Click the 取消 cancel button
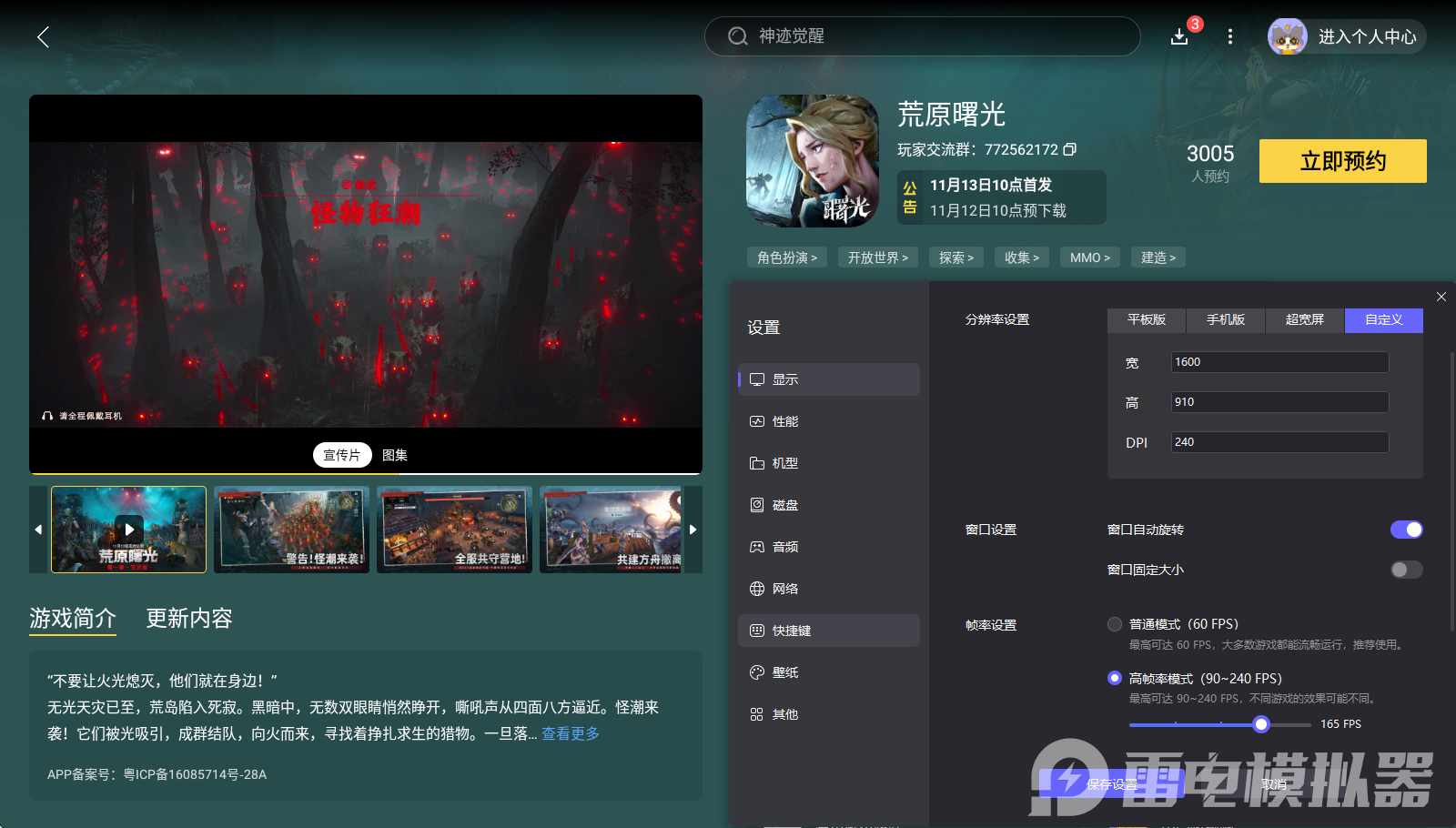 click(1274, 783)
